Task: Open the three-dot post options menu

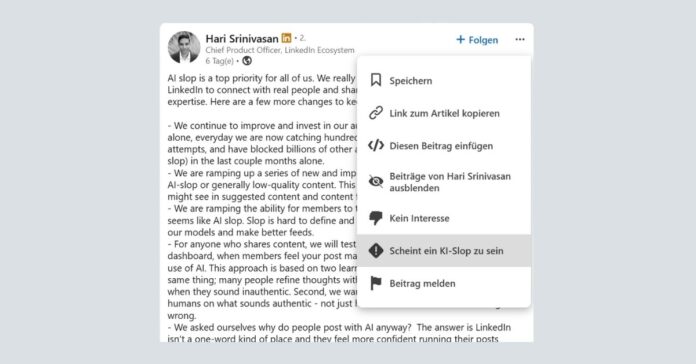Action: click(x=520, y=40)
